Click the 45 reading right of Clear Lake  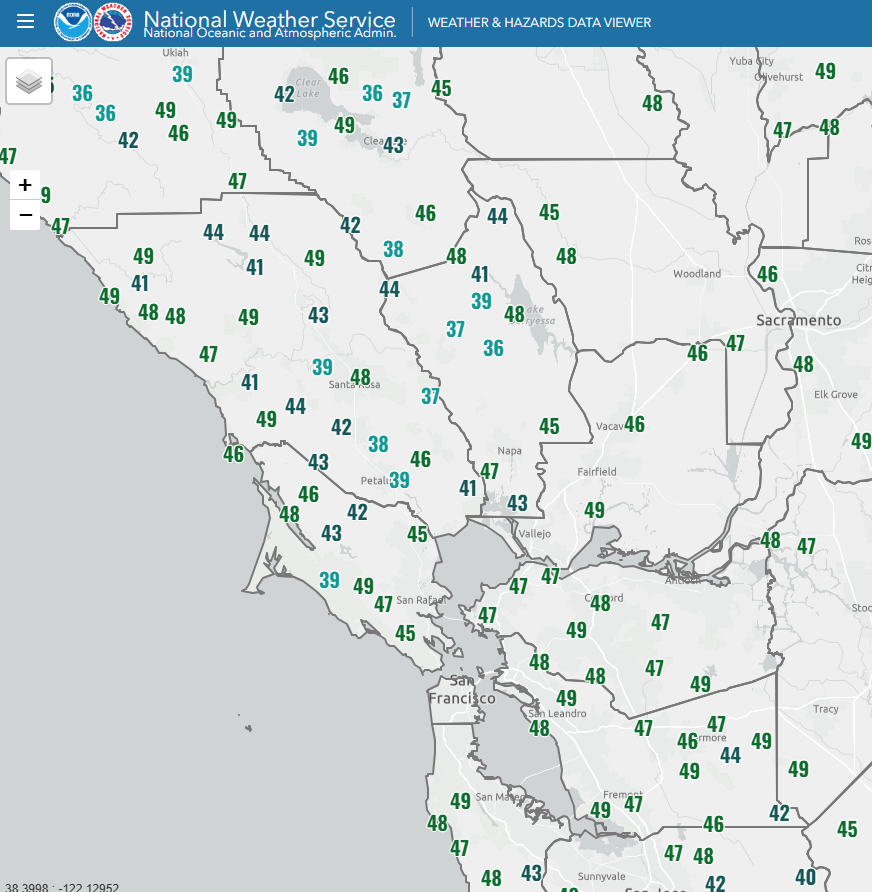tap(441, 89)
